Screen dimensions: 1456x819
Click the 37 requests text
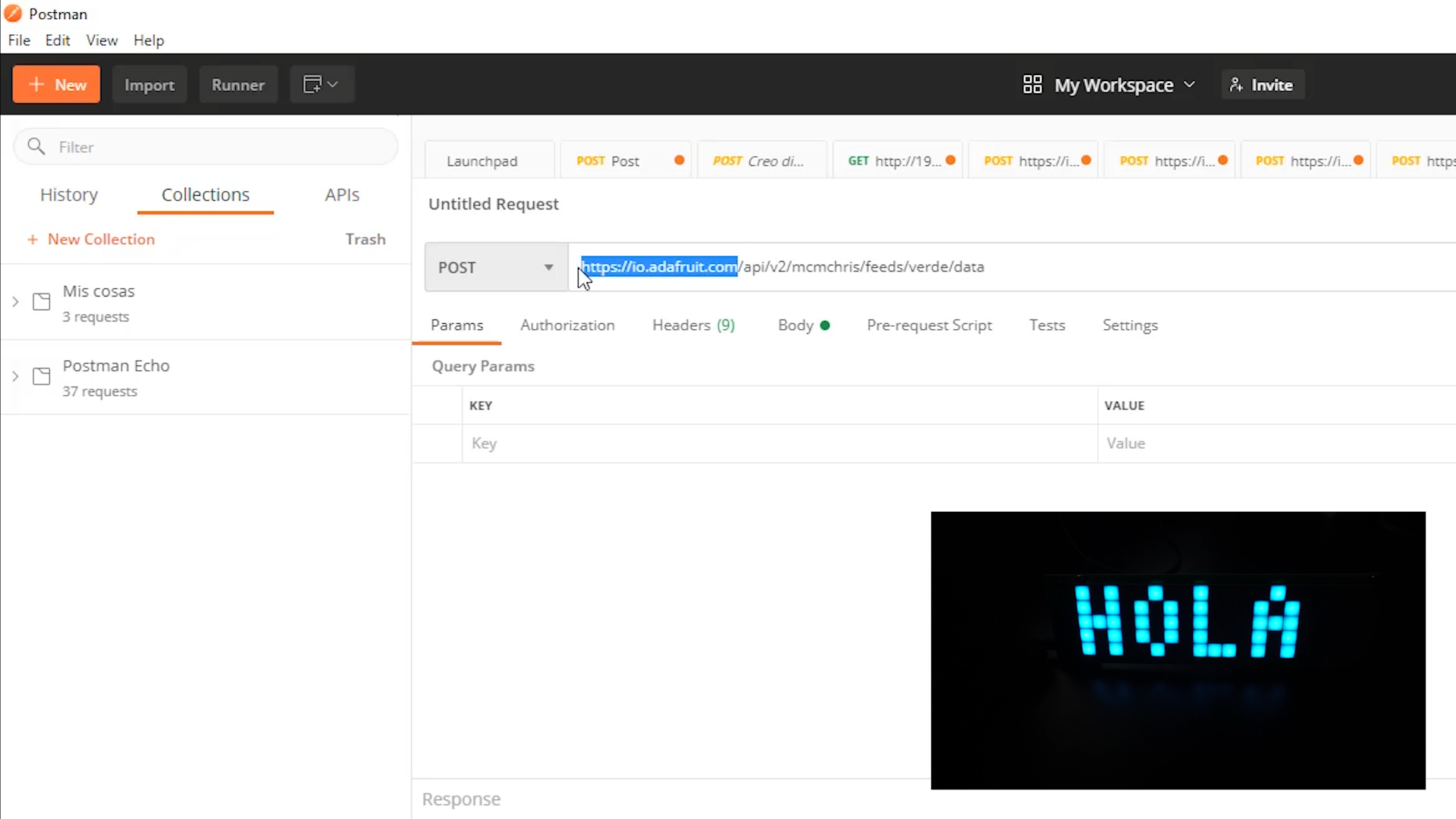[x=100, y=391]
